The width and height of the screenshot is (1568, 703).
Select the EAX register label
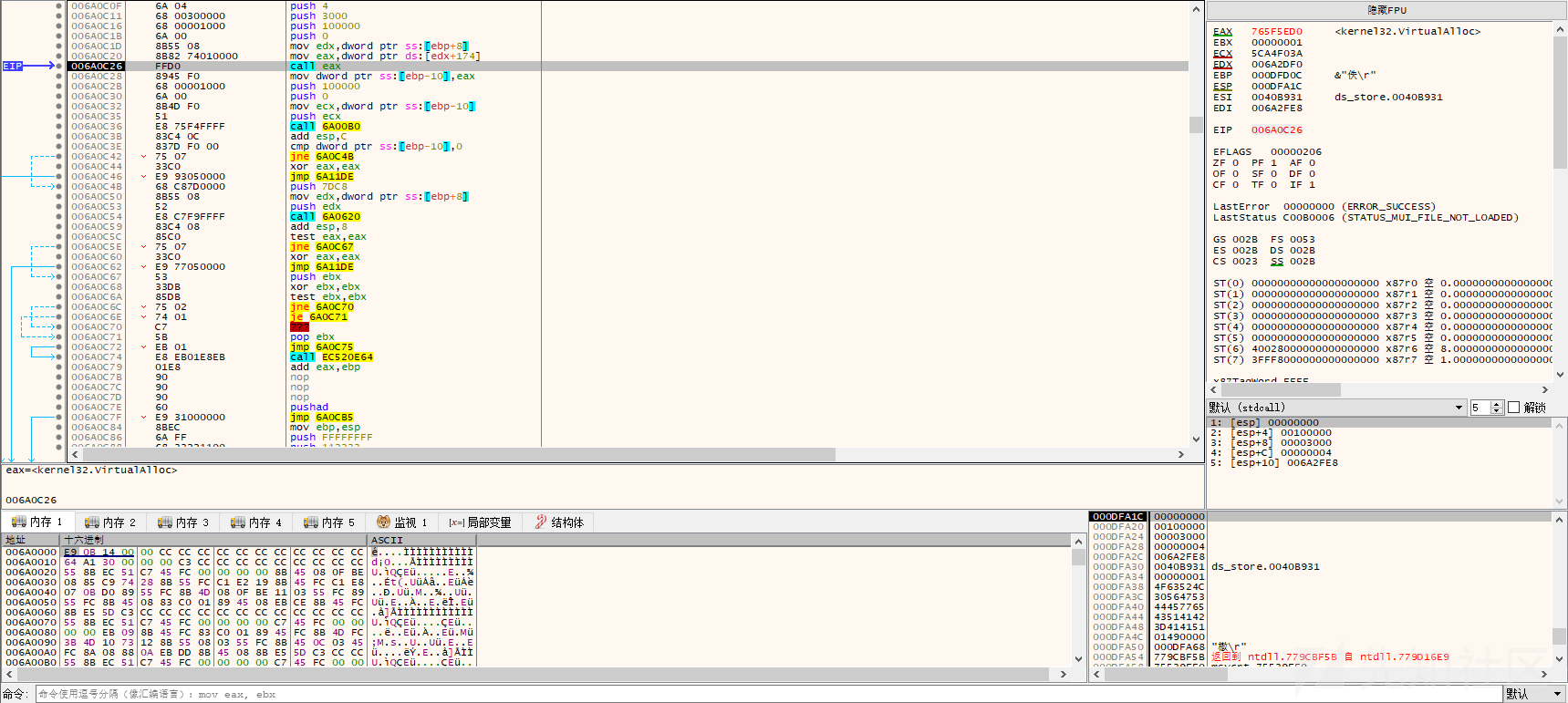point(1222,32)
